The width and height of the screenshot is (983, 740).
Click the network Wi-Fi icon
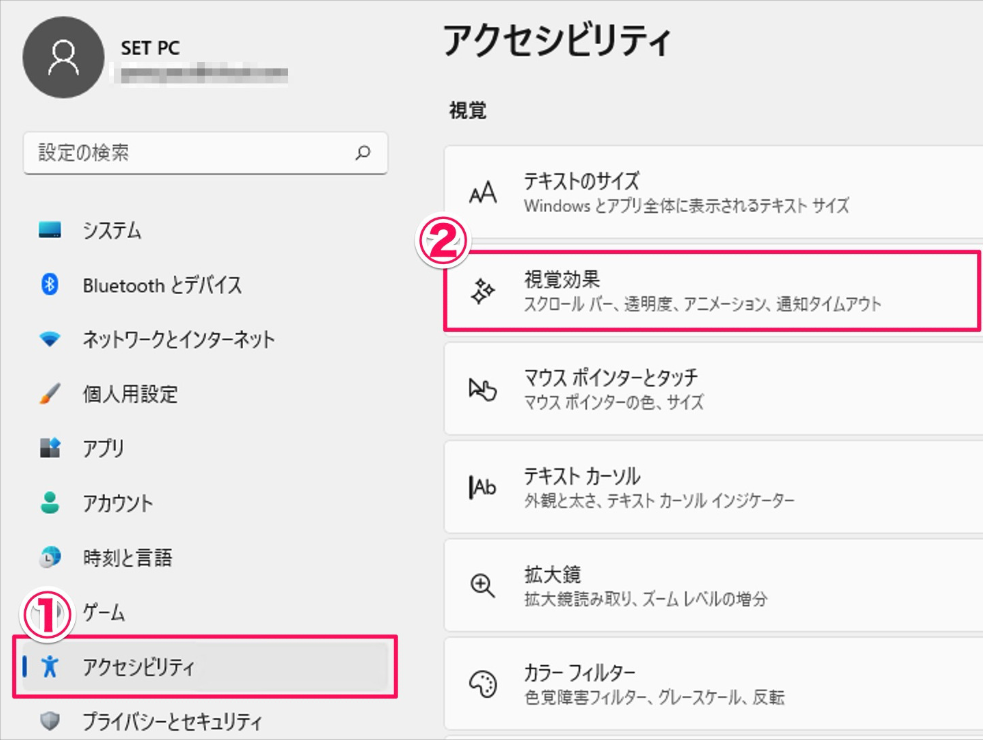point(50,340)
